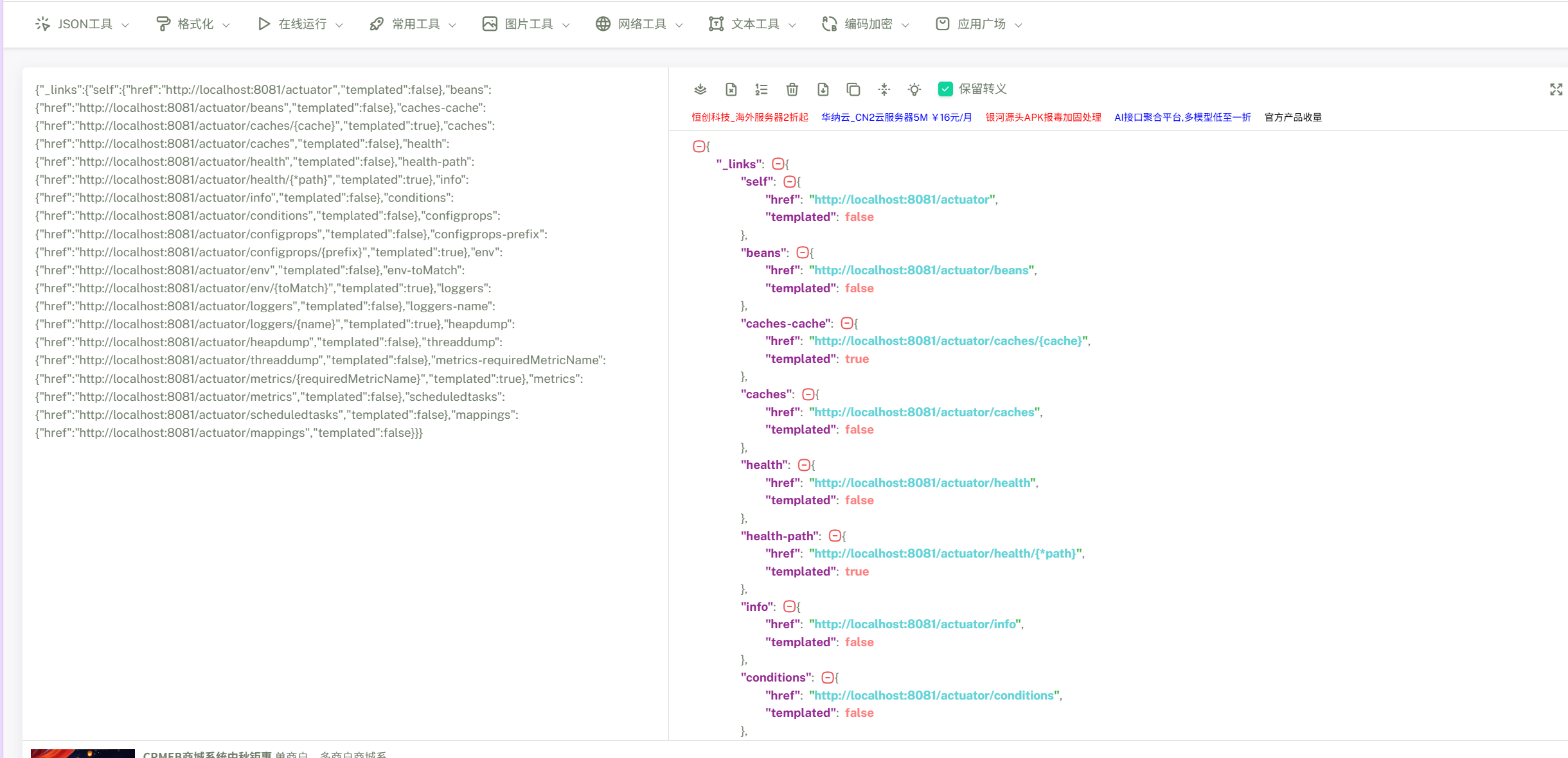Collapse the root JSON object toggle

point(699,146)
